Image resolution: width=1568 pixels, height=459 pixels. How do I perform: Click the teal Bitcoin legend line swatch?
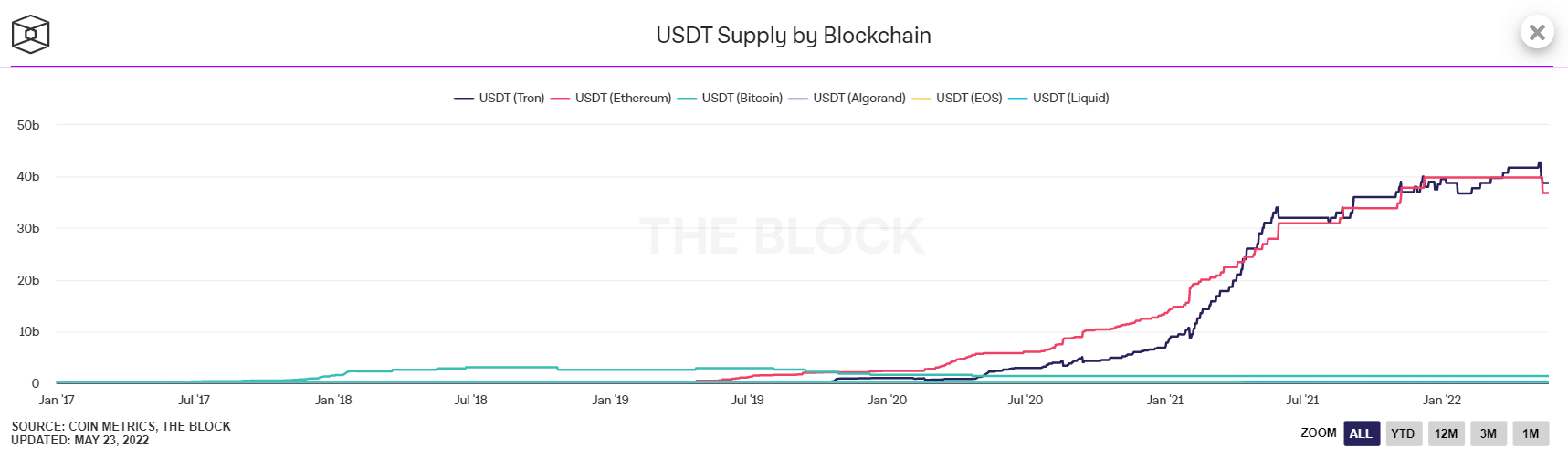click(x=687, y=99)
